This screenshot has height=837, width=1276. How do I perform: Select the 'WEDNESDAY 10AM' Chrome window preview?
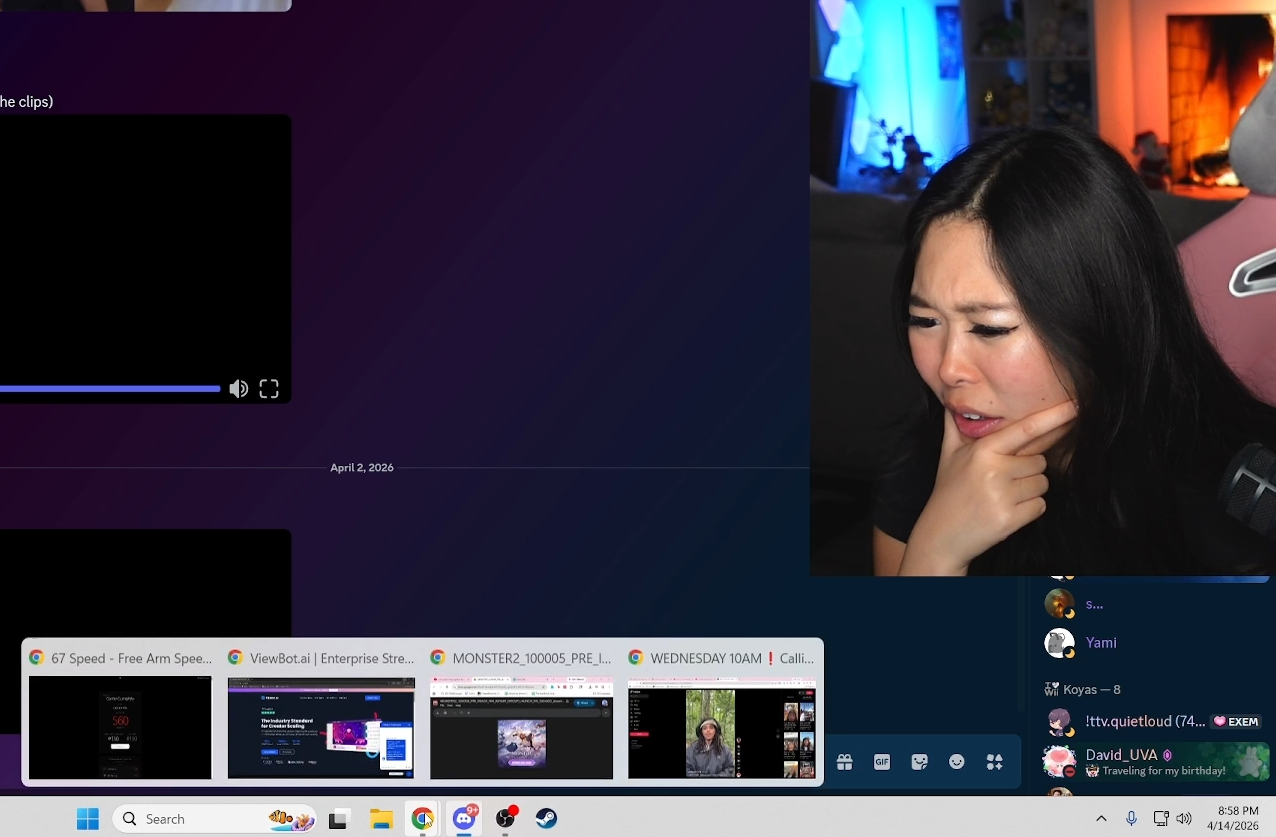click(x=722, y=728)
